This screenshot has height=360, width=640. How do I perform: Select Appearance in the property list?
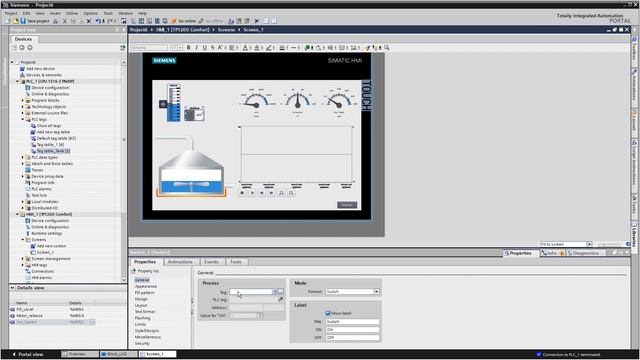(146, 287)
